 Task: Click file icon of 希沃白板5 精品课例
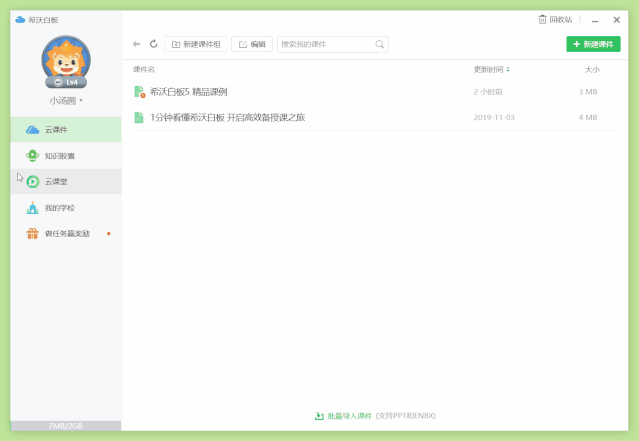tap(139, 92)
